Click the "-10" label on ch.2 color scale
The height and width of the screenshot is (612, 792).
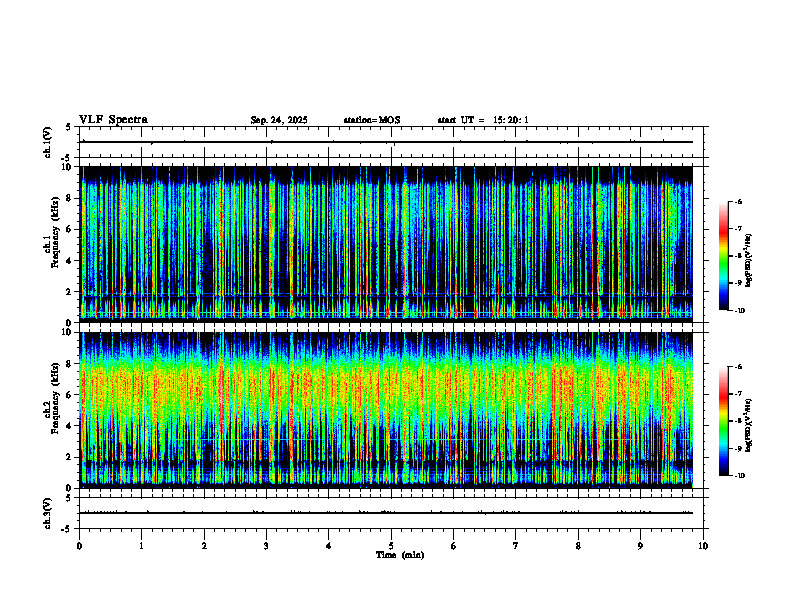coord(739,476)
